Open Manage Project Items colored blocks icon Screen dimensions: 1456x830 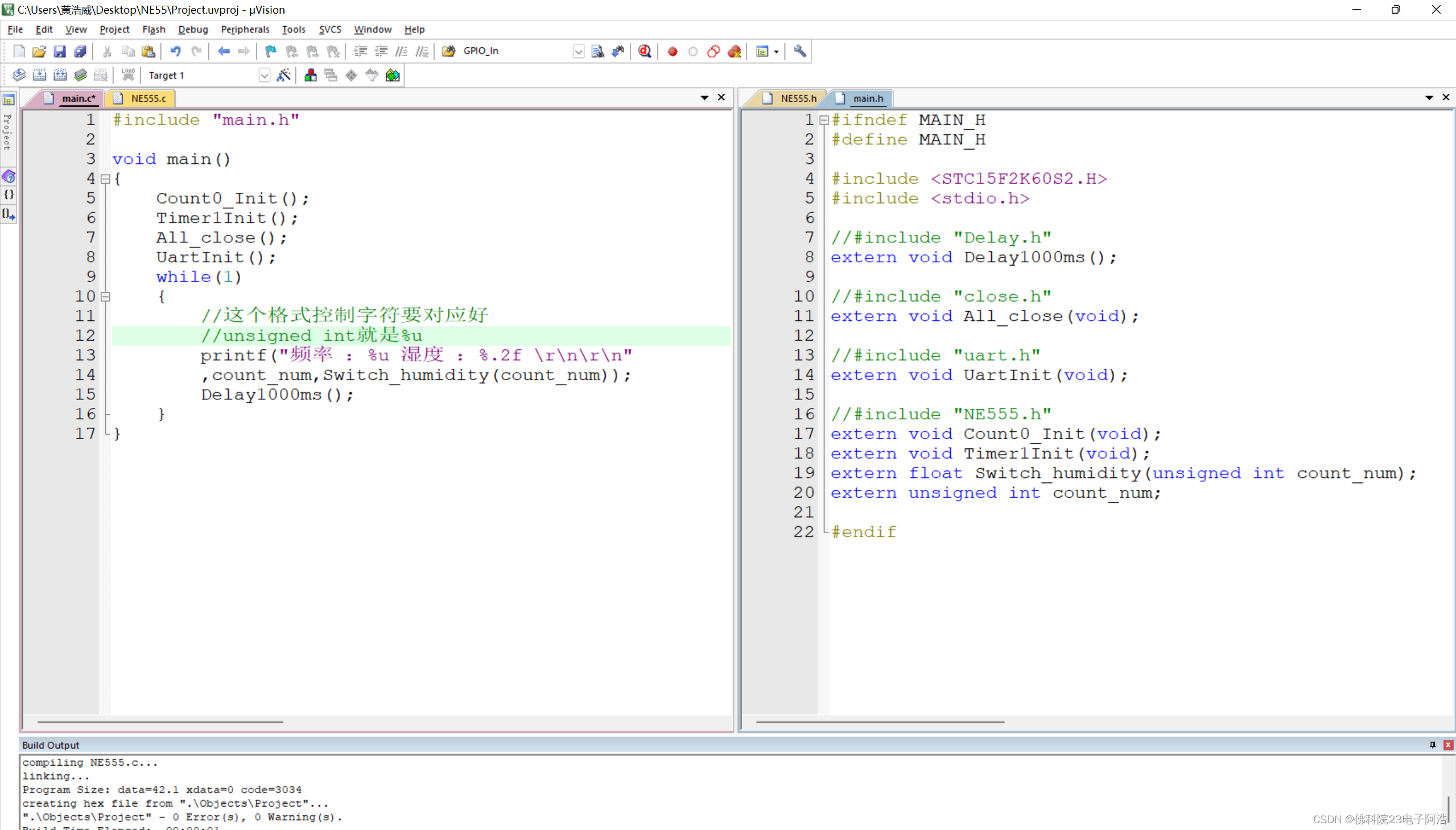coord(311,75)
